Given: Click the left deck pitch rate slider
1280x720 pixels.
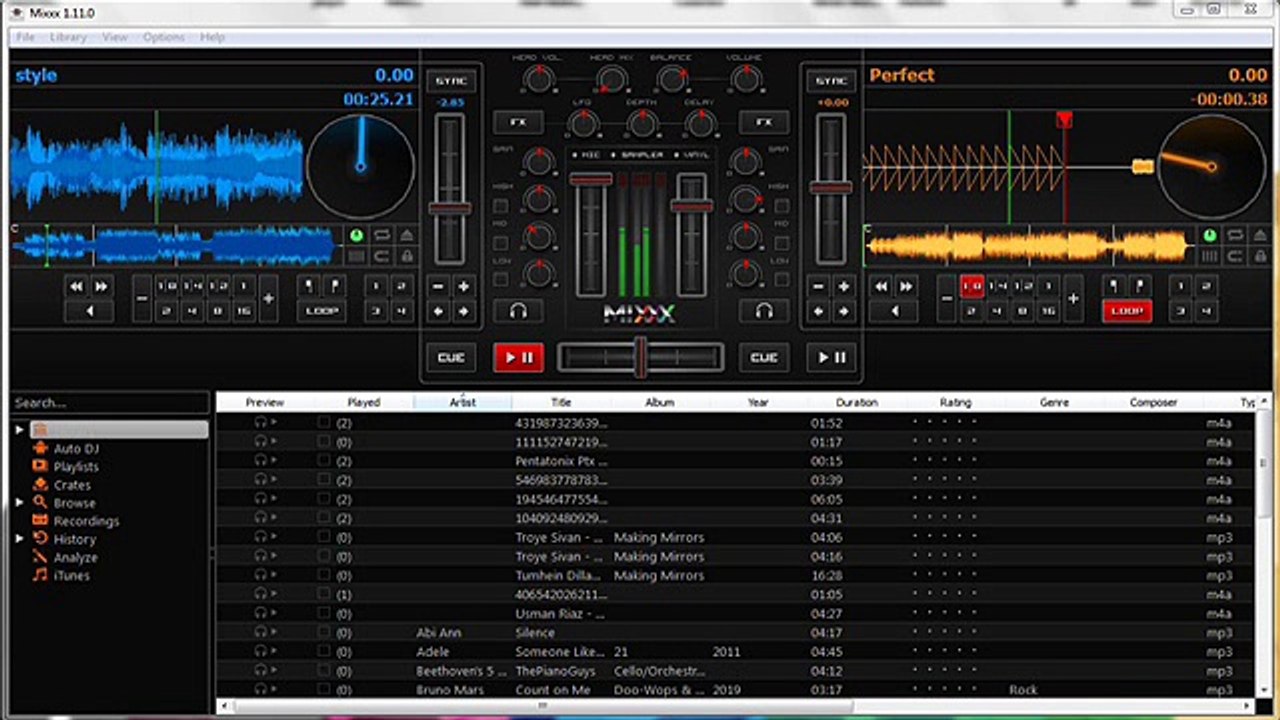Looking at the screenshot, I should tap(450, 208).
